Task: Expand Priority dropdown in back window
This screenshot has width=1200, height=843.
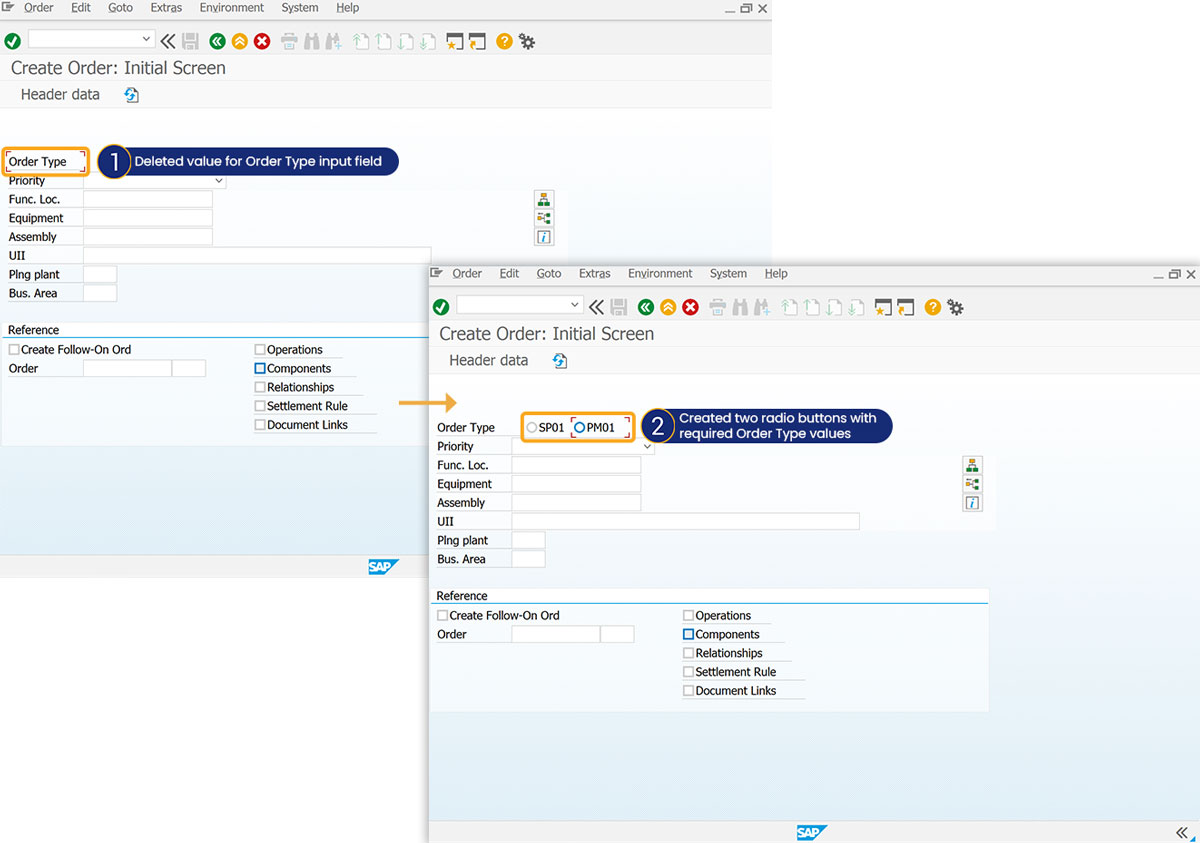Action: coord(219,181)
